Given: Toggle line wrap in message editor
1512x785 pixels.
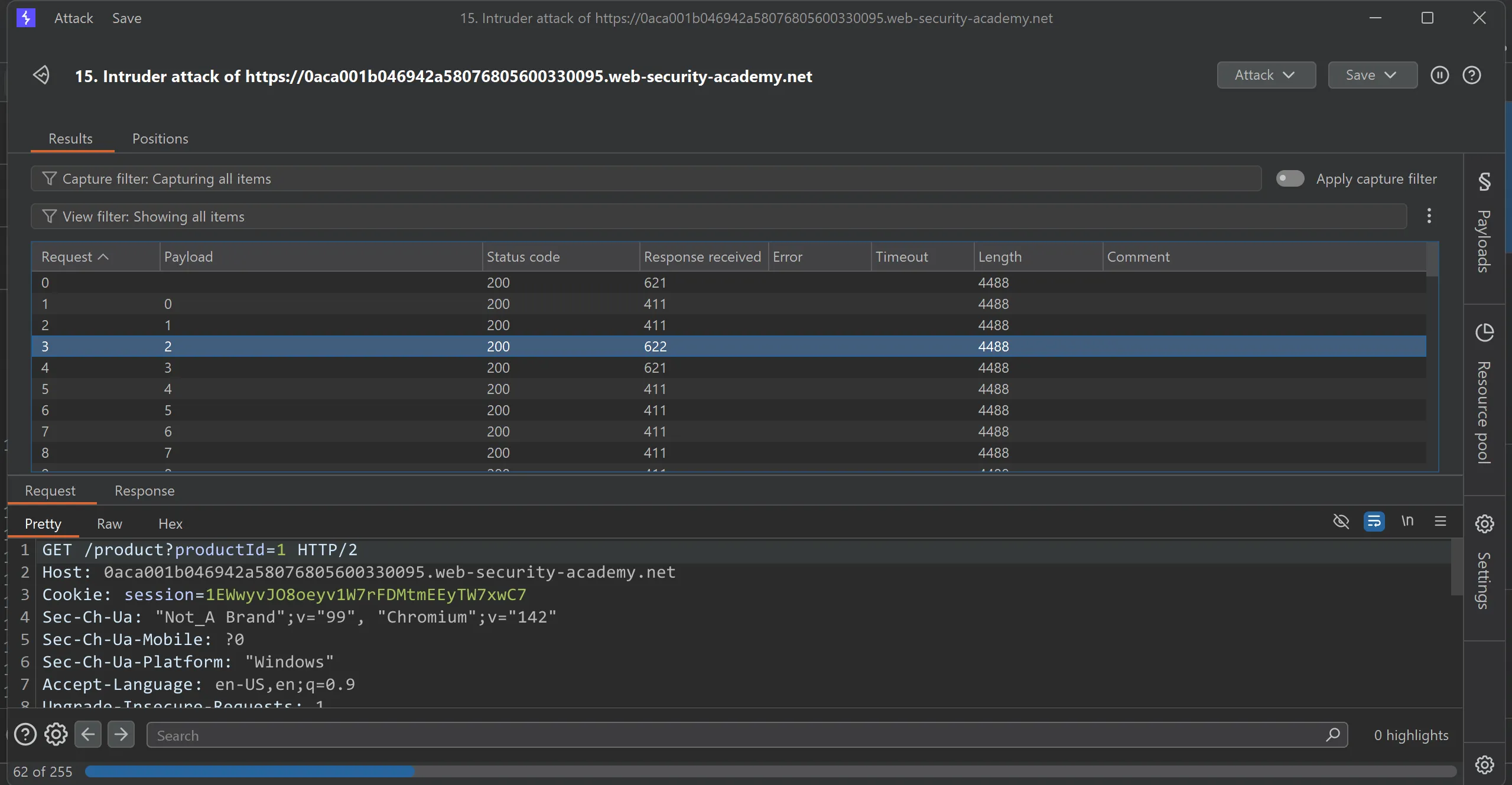Looking at the screenshot, I should [x=1374, y=522].
